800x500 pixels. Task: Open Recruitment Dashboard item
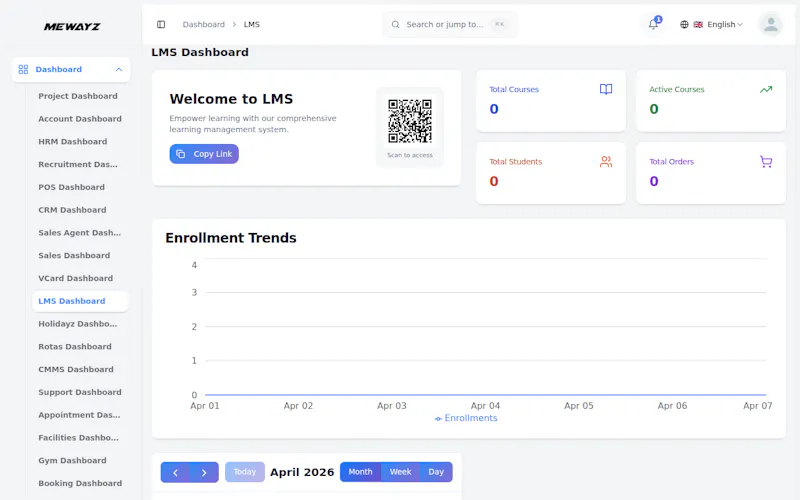click(78, 164)
